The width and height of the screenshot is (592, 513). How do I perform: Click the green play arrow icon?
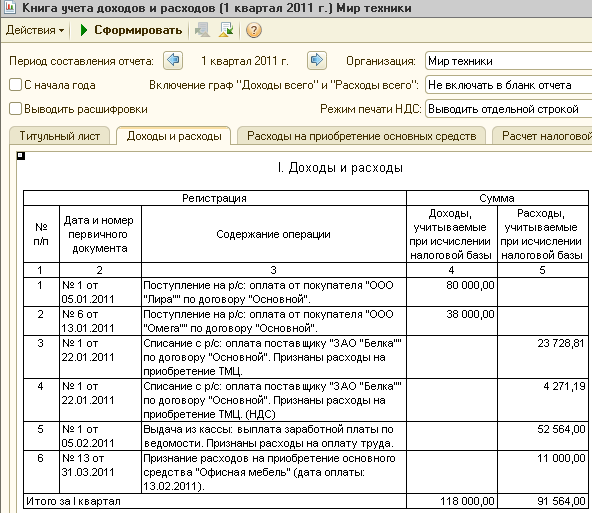84,30
